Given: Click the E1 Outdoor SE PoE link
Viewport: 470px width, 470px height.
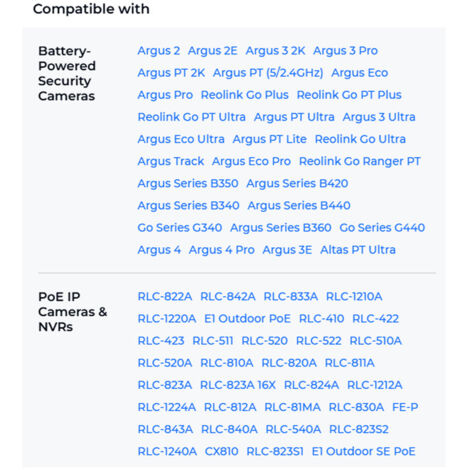Looking at the screenshot, I should (x=363, y=452).
